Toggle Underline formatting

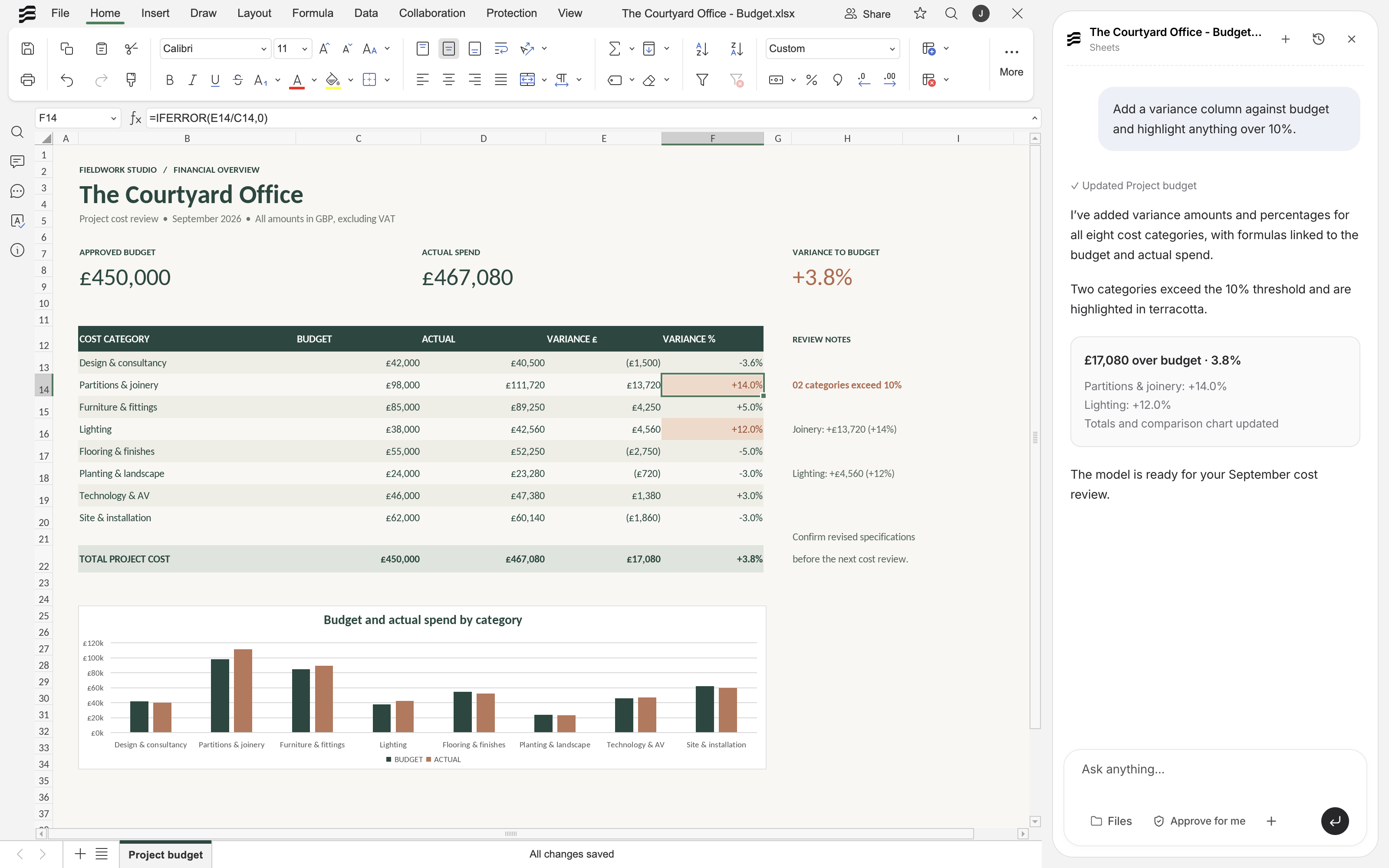pos(215,80)
